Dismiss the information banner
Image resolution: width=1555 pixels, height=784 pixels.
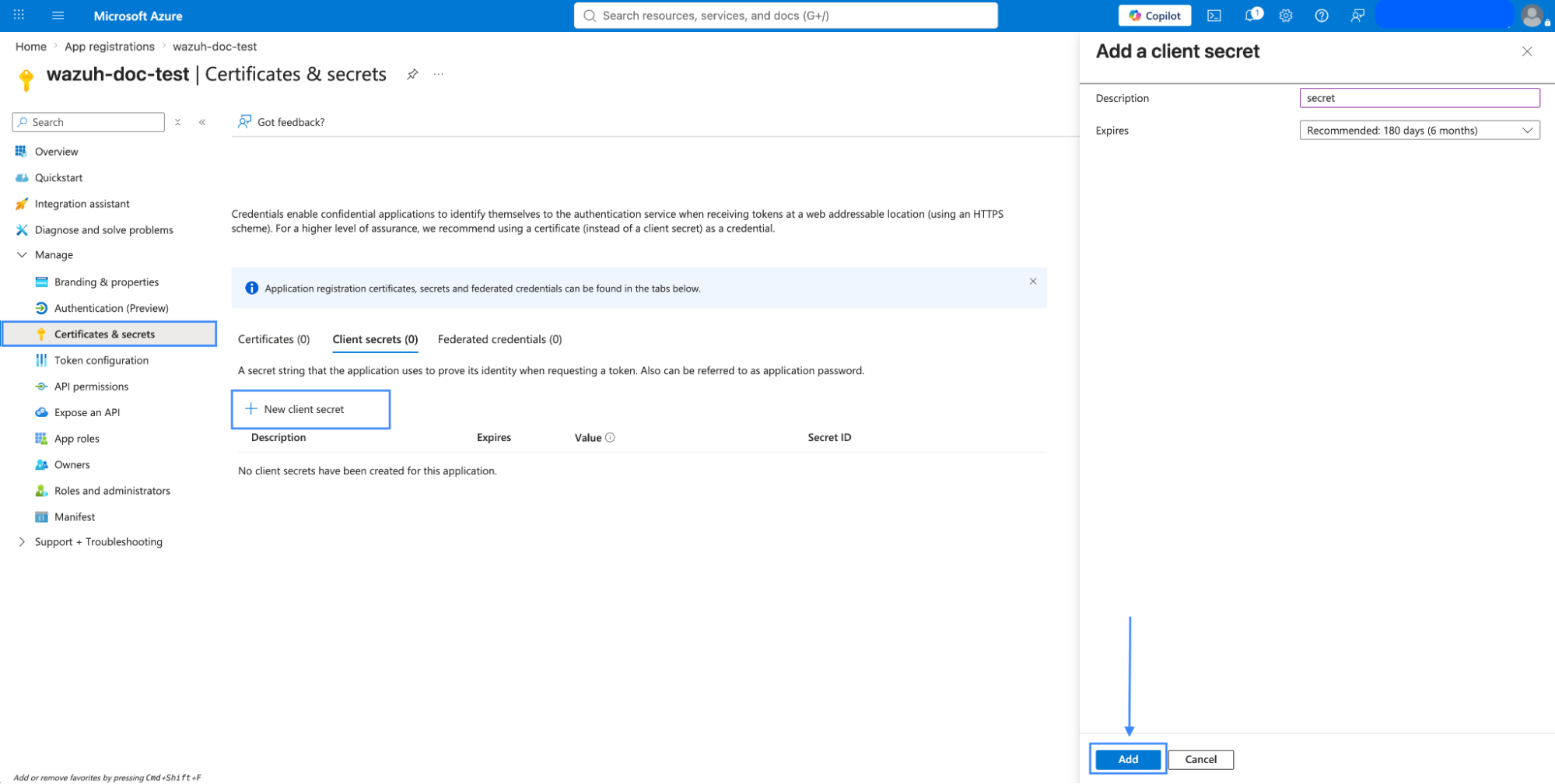coord(1032,282)
